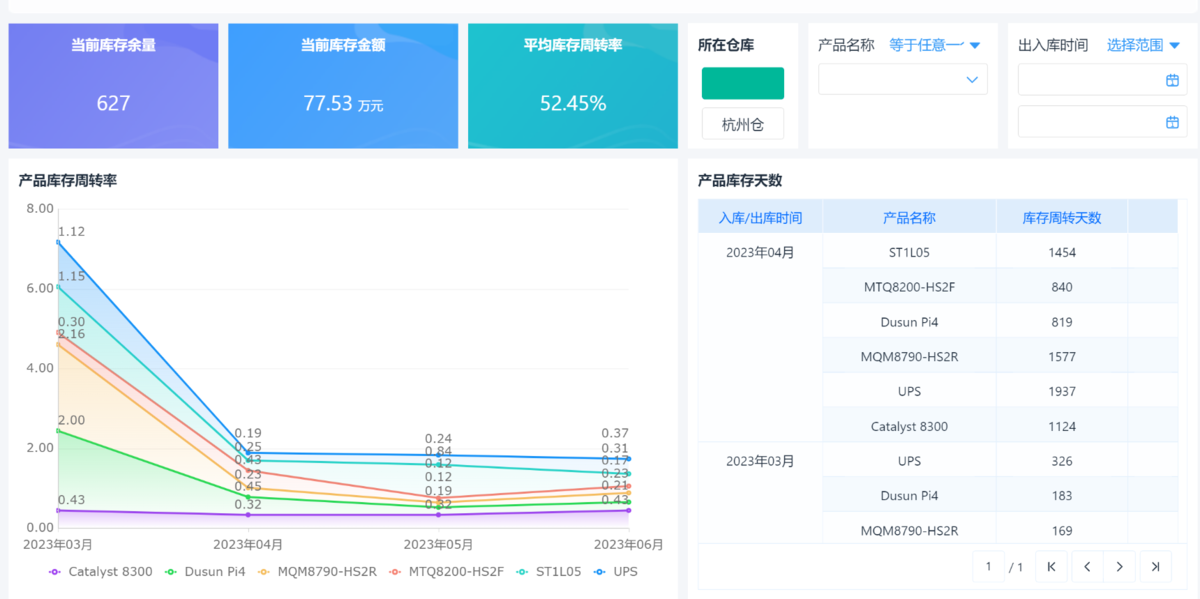The width and height of the screenshot is (1200, 599).
Task: Open the 等于任意一 condition dropdown
Action: coord(935,45)
